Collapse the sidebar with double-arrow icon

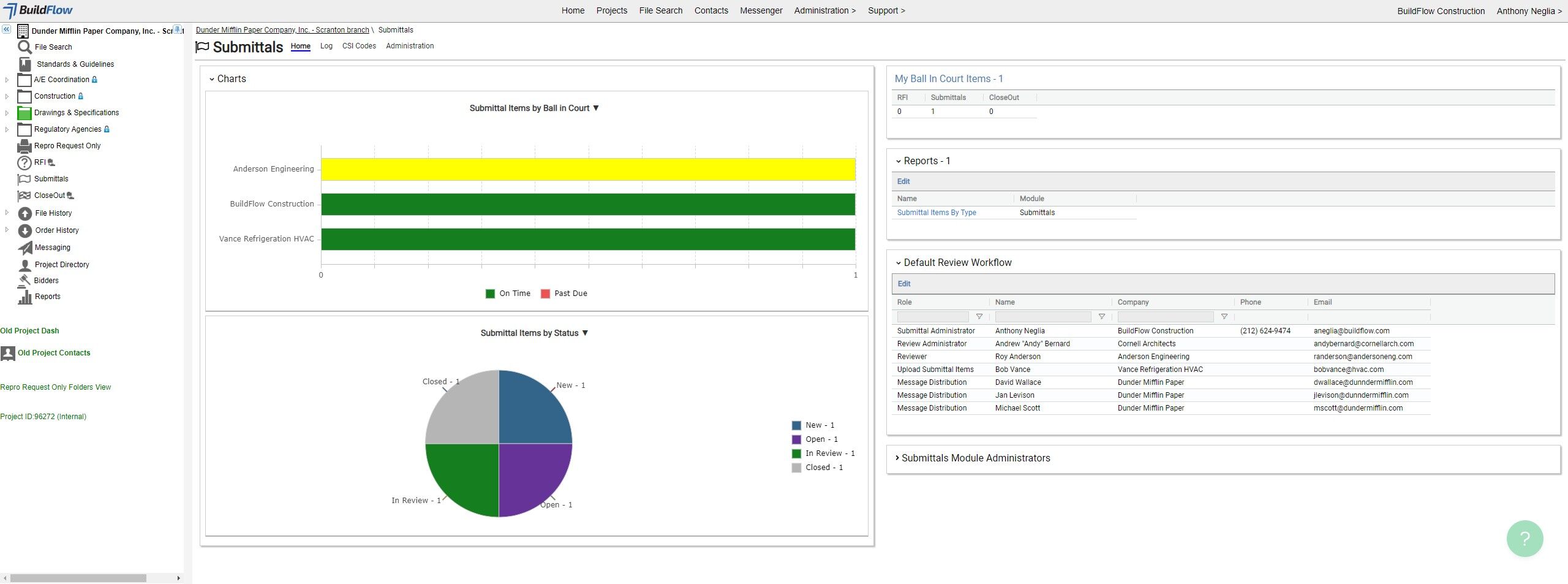coord(6,29)
